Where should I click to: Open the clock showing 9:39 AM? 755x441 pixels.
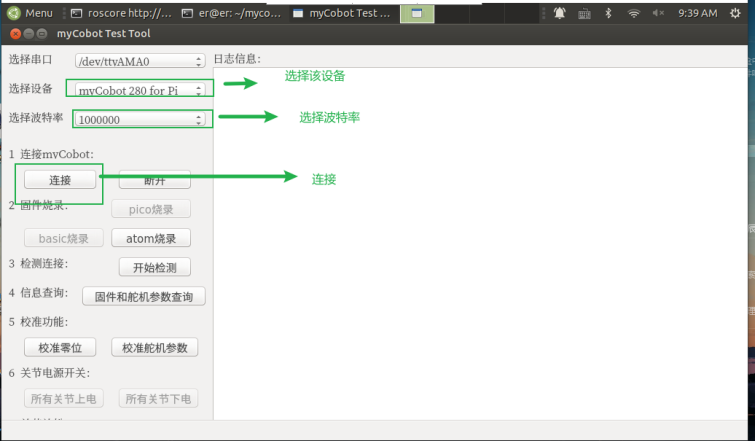coord(698,13)
